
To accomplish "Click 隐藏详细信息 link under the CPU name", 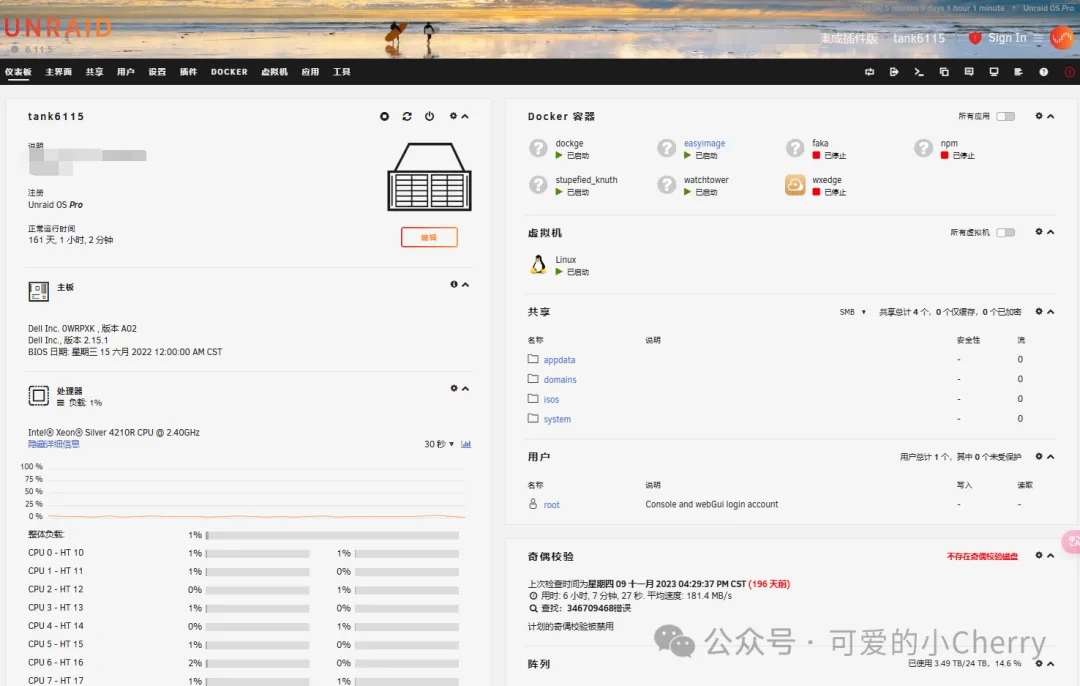I will tap(54, 444).
